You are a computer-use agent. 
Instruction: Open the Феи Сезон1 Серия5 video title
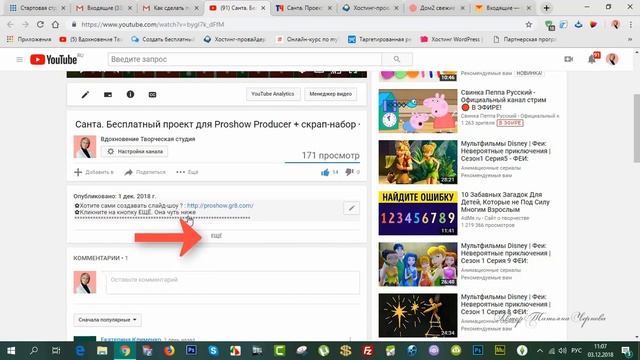(x=506, y=151)
